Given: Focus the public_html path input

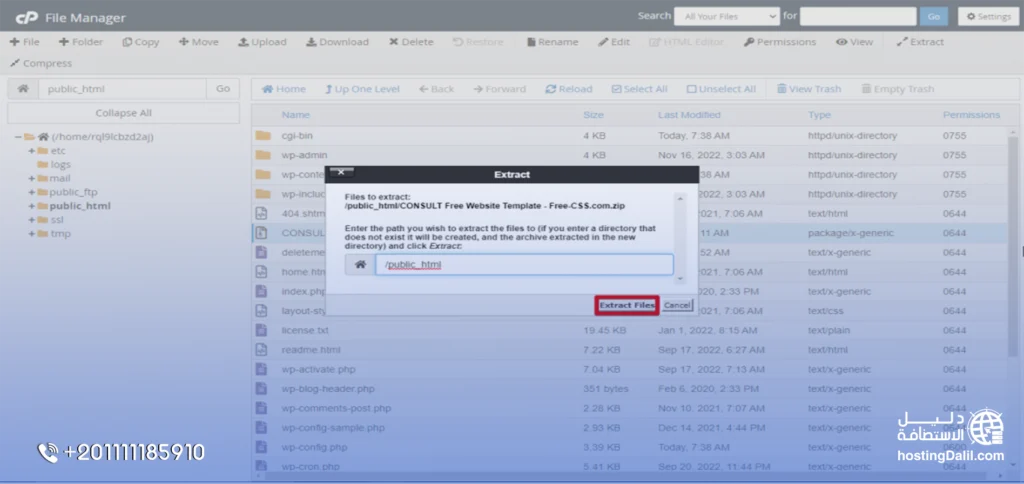Looking at the screenshot, I should (122, 89).
